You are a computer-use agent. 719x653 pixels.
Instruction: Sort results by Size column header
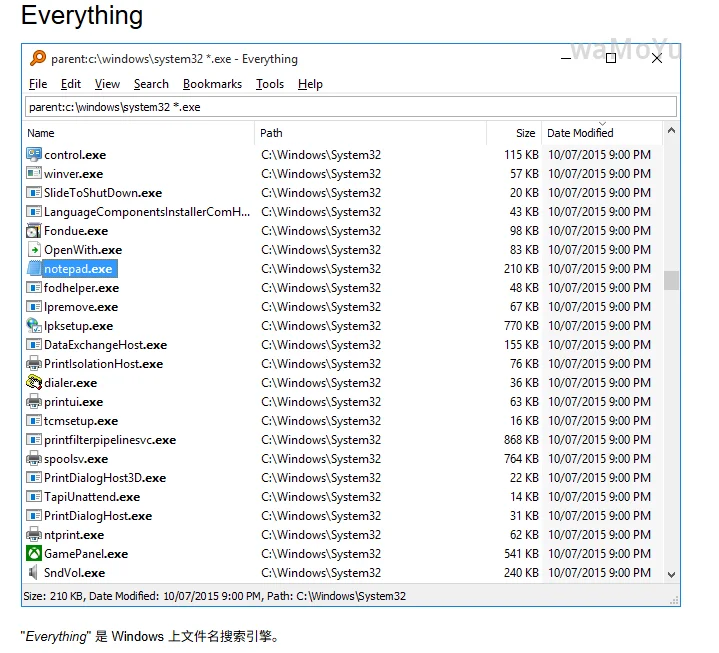pyautogui.click(x=514, y=133)
